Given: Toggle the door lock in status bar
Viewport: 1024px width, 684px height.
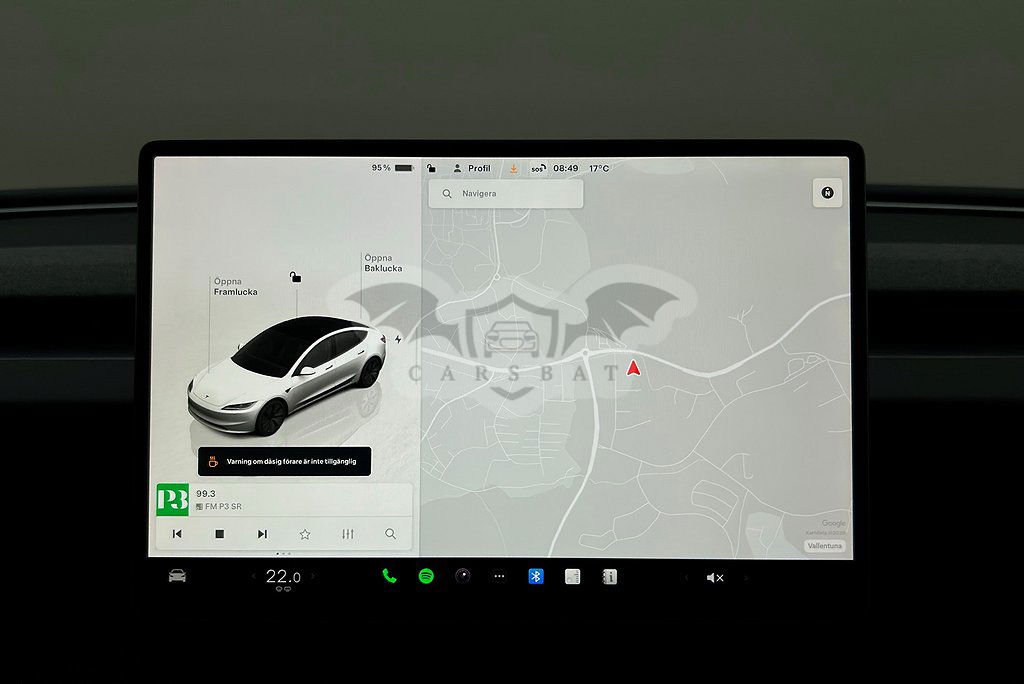Looking at the screenshot, I should click(431, 169).
